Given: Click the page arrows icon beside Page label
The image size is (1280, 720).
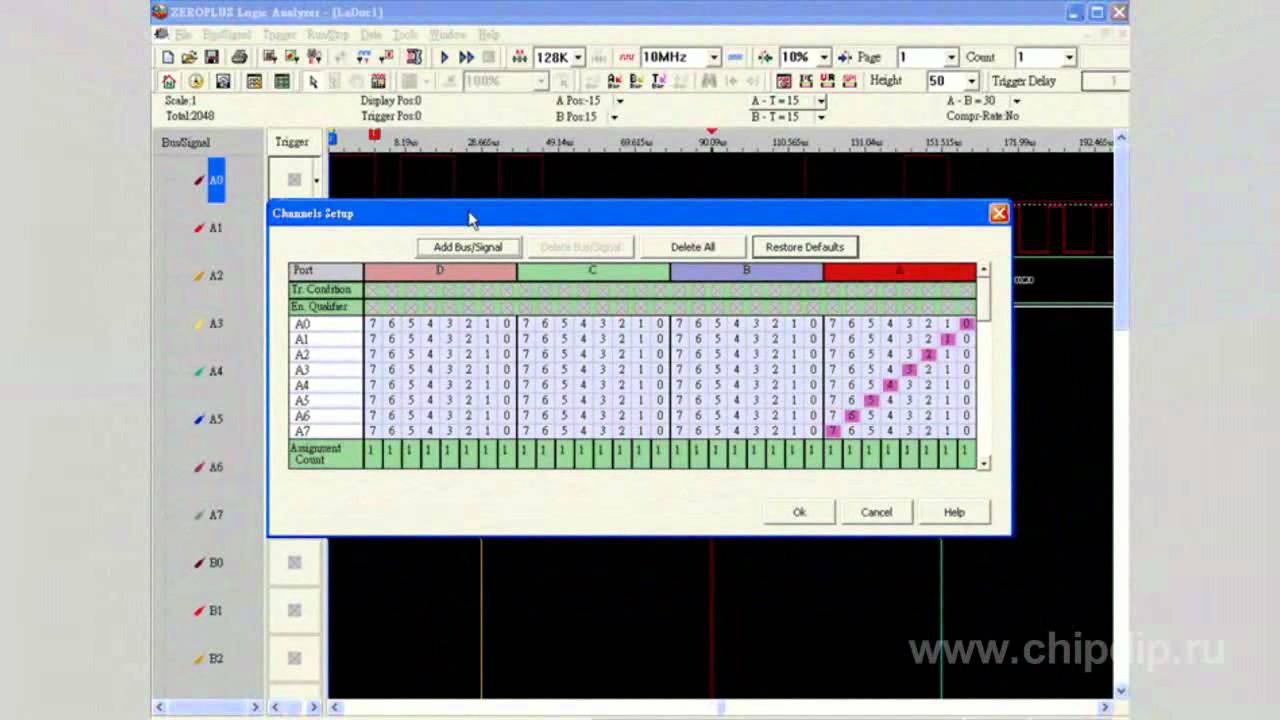Looking at the screenshot, I should (x=845, y=57).
